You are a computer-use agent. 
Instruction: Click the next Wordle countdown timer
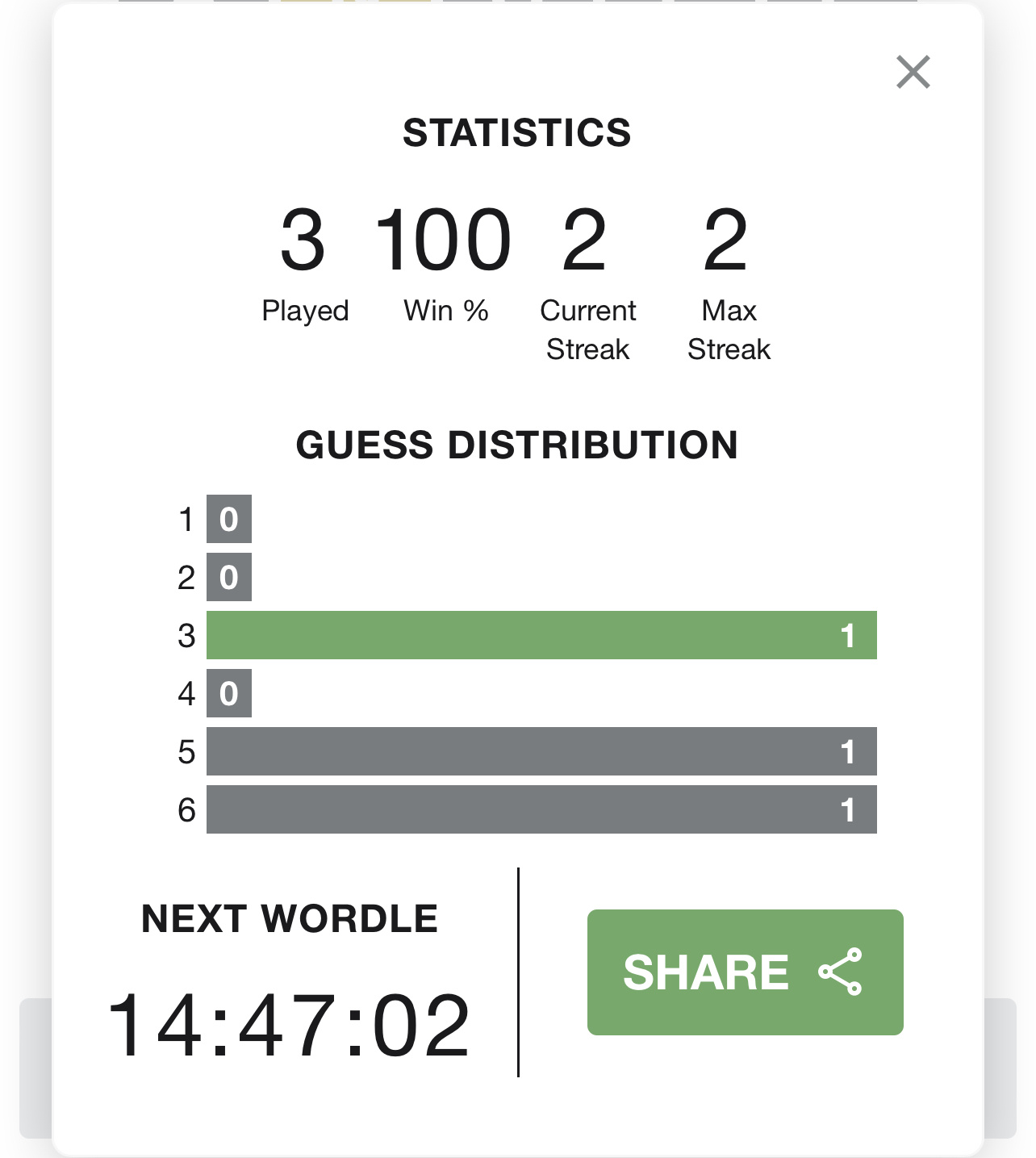click(289, 1025)
